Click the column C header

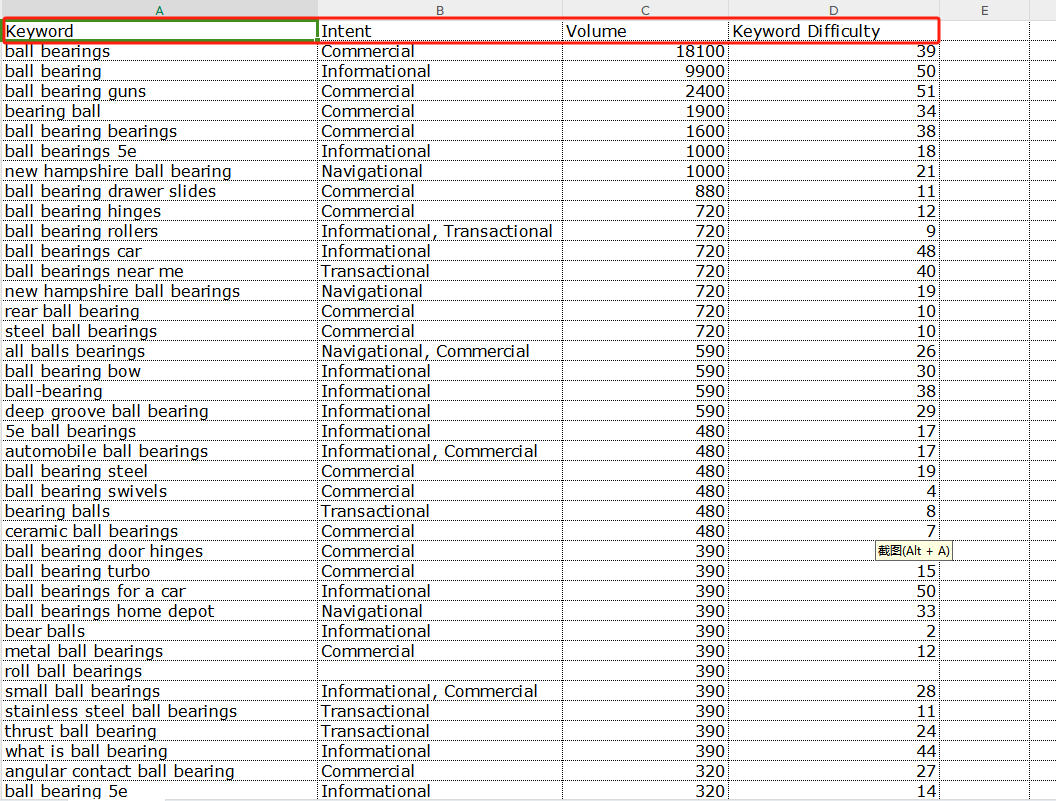(x=645, y=10)
